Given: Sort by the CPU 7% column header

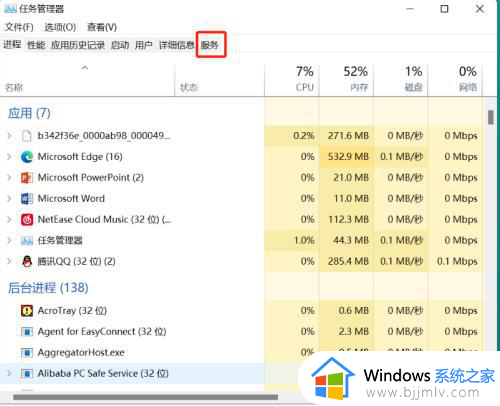Looking at the screenshot, I should pos(292,80).
